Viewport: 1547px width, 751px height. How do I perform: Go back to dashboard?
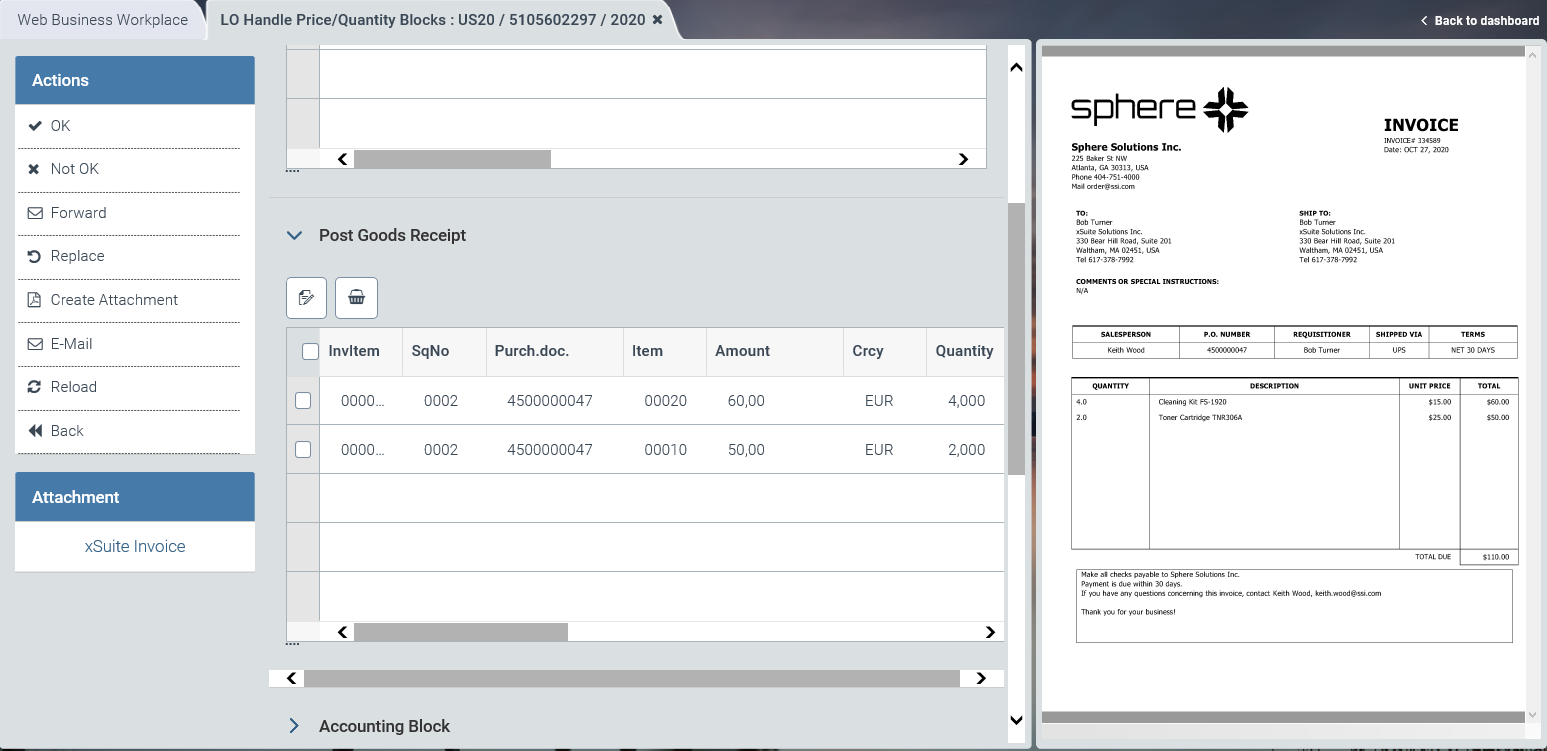point(1480,20)
